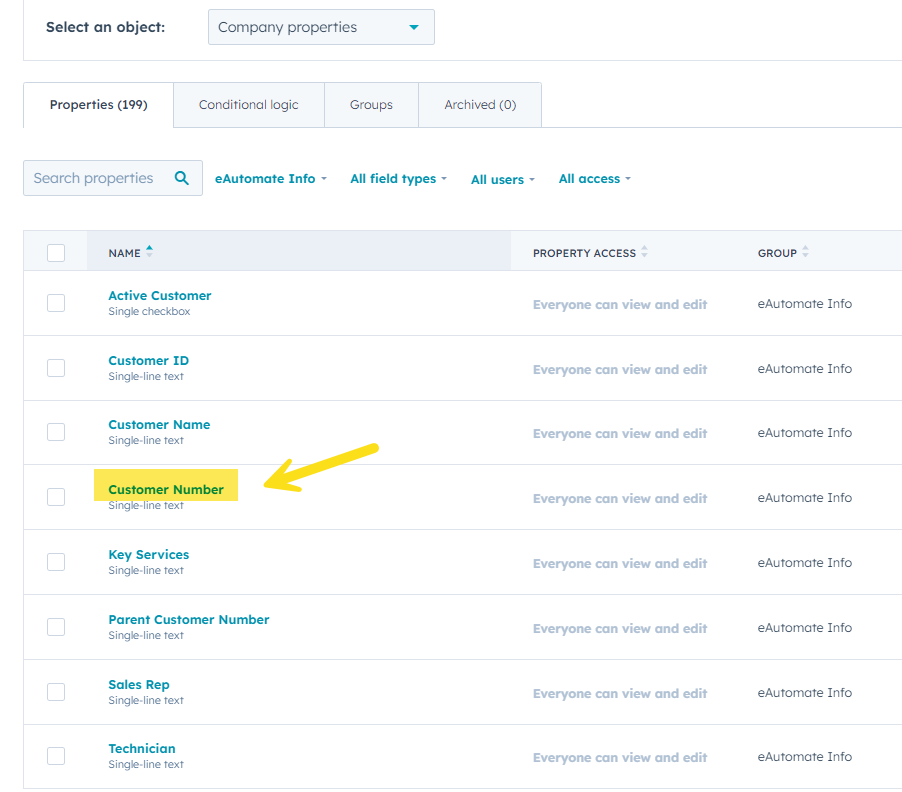This screenshot has width=902, height=792.
Task: Open the Sales Rep property
Action: click(x=139, y=684)
